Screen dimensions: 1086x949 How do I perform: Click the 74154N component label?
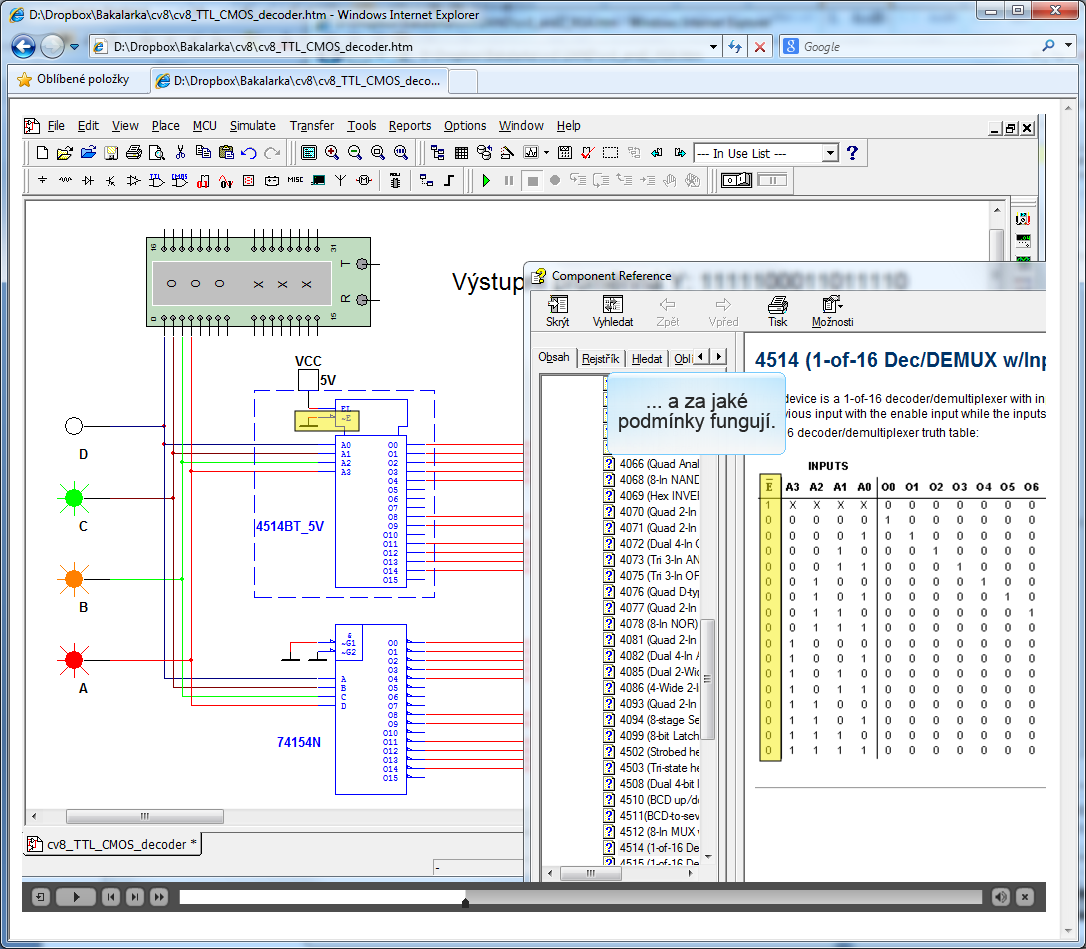[x=299, y=743]
